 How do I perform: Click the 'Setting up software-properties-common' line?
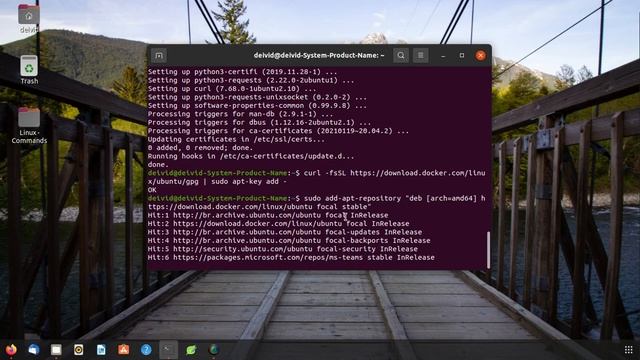point(257,105)
